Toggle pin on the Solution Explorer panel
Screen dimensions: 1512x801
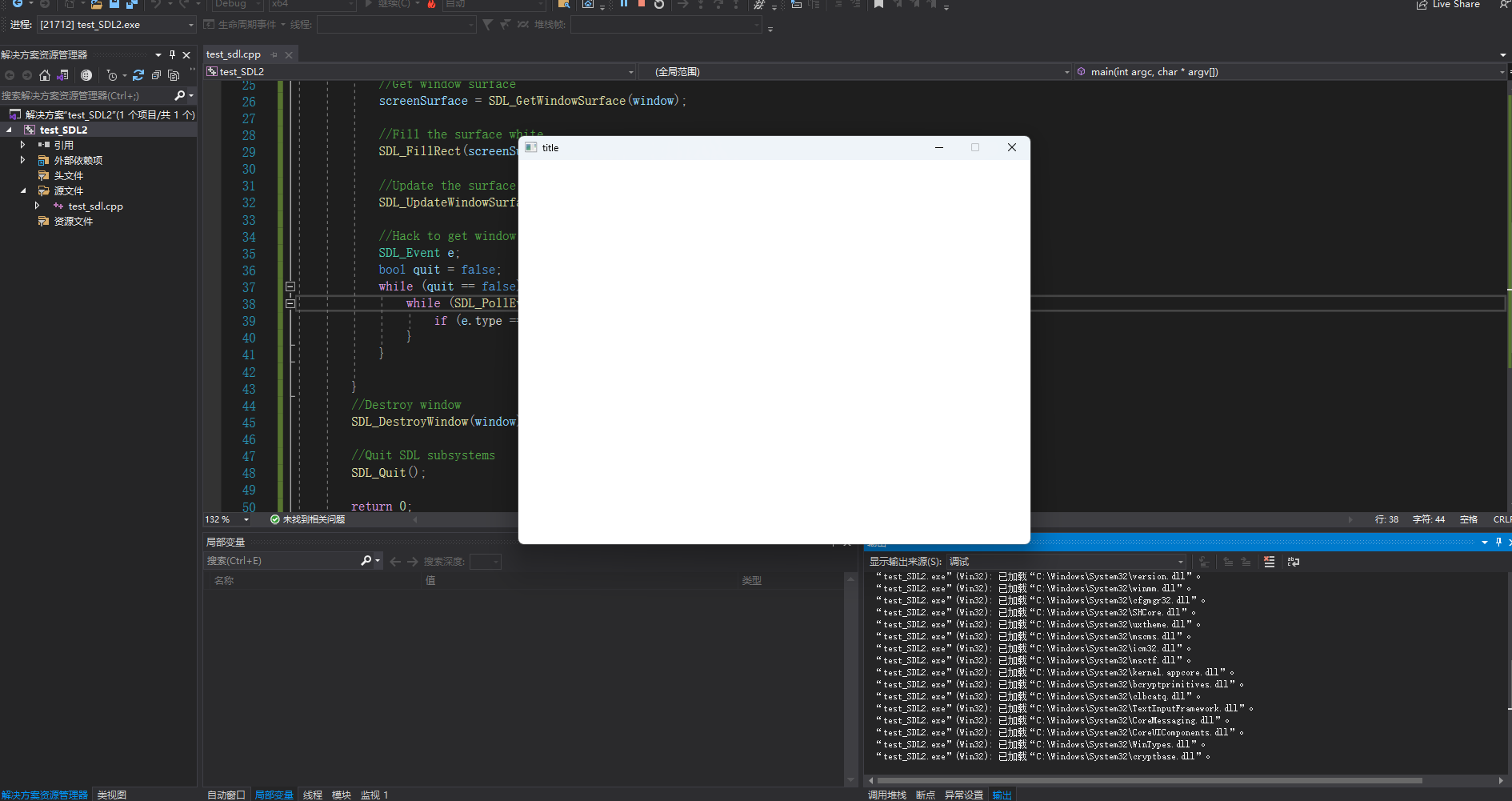click(172, 54)
